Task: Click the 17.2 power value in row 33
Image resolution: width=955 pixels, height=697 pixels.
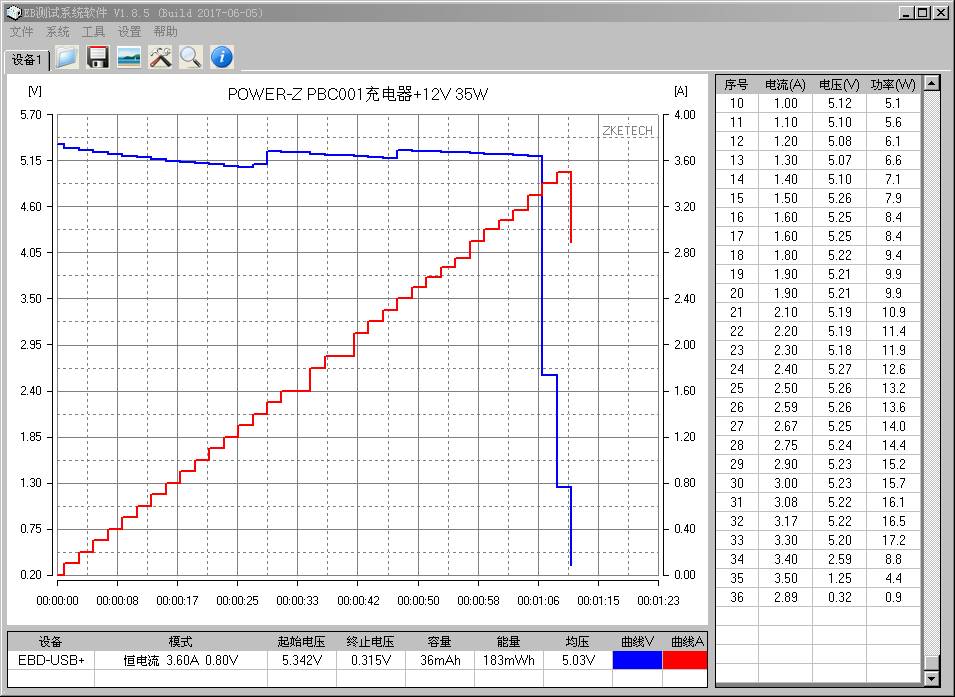Action: click(893, 540)
